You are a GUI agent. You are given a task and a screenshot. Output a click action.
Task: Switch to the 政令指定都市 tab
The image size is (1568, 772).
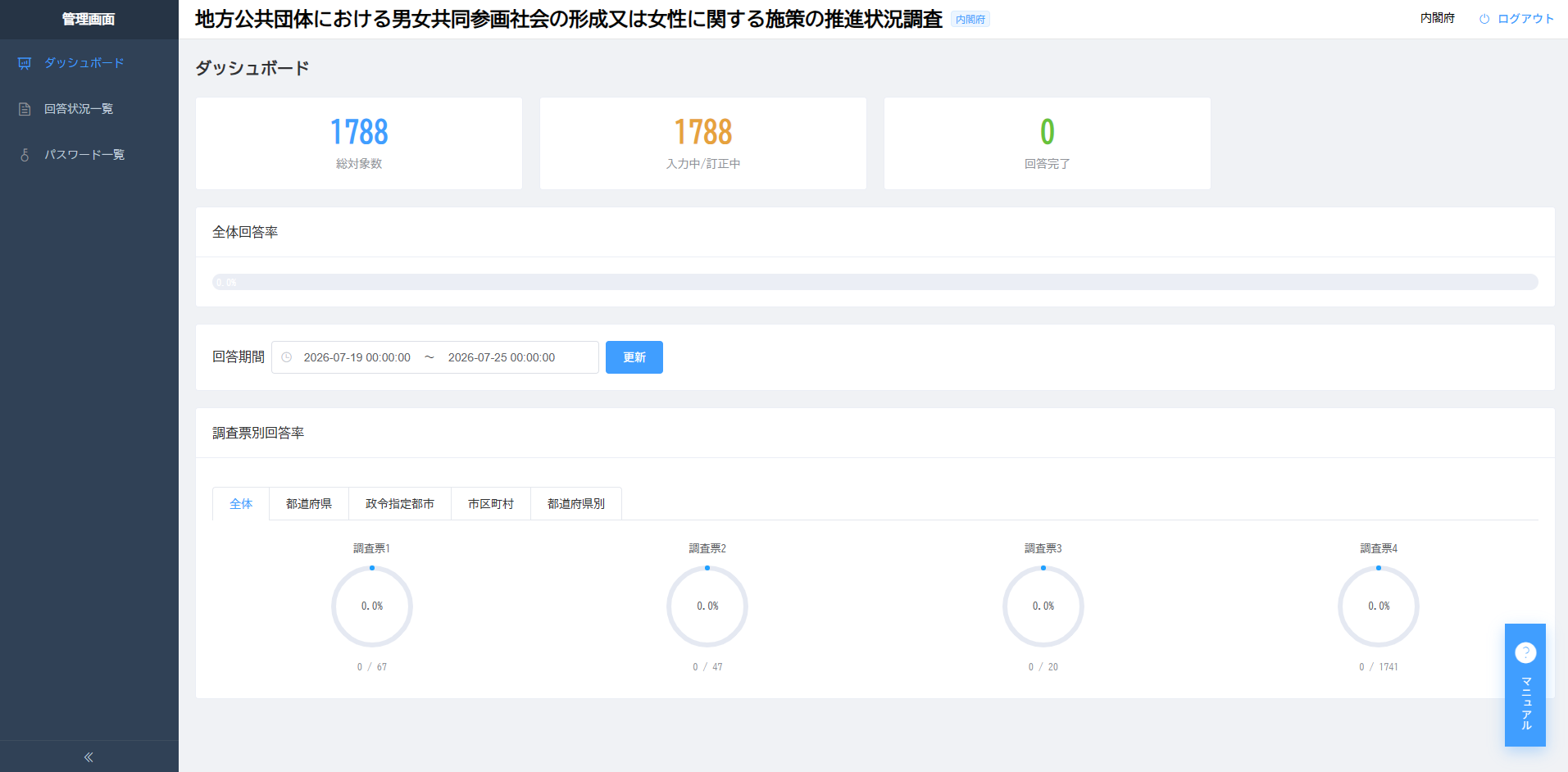coord(400,504)
